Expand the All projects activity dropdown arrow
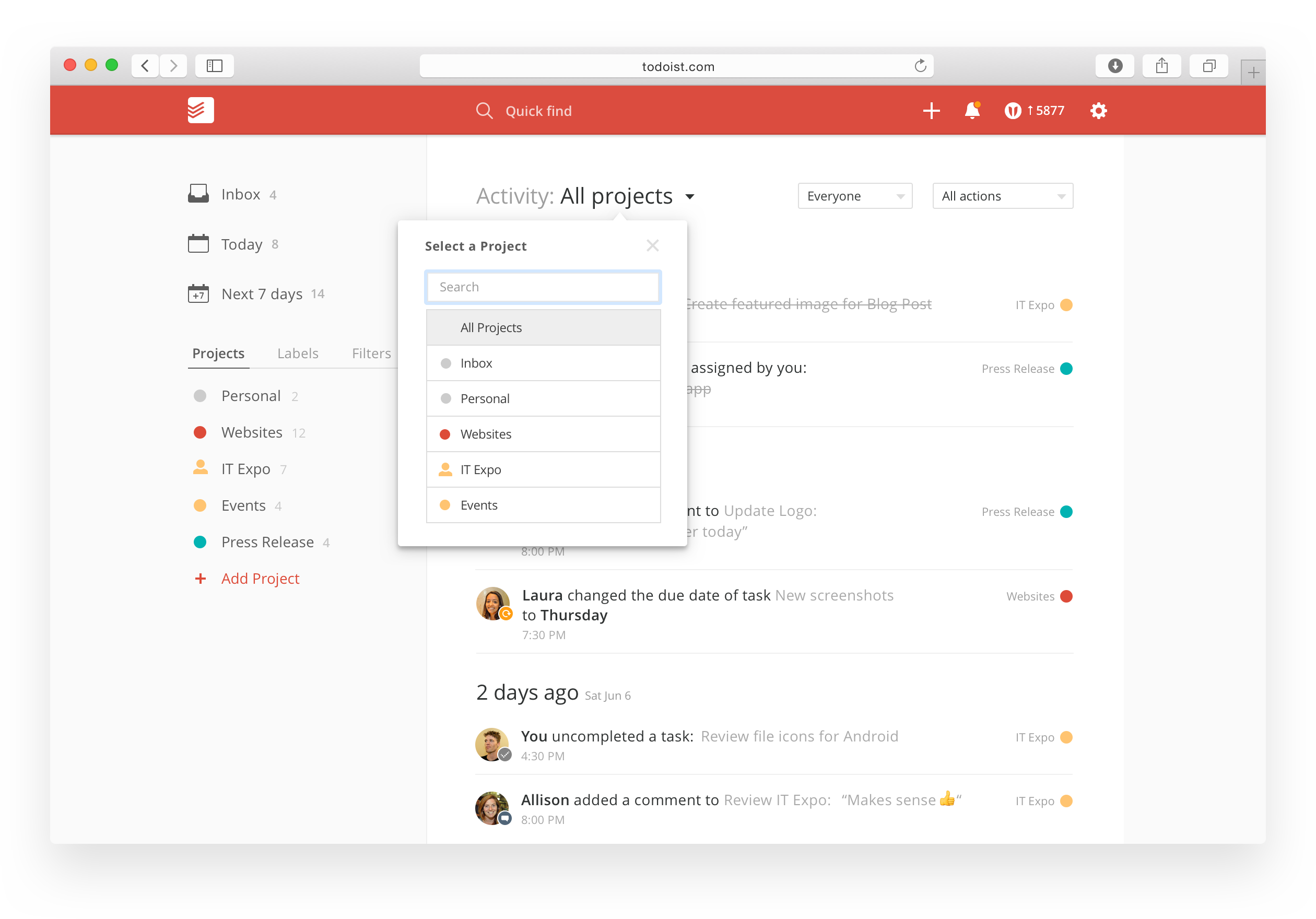 689,196
